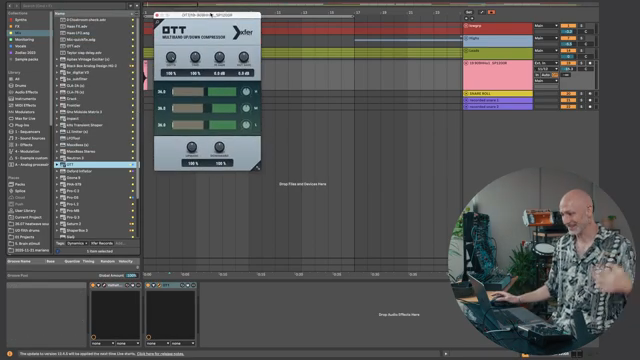Image resolution: width=640 pixels, height=360 pixels.
Task: Click the Xfer Records tag
Action: pos(101,243)
